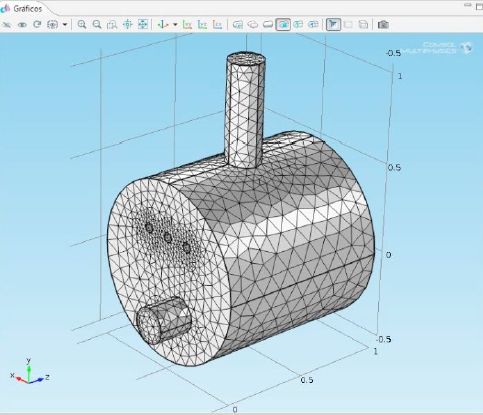Open the dropdown arrow beside the hidden-view icon
This screenshot has height=415, width=483.
[x=65, y=25]
